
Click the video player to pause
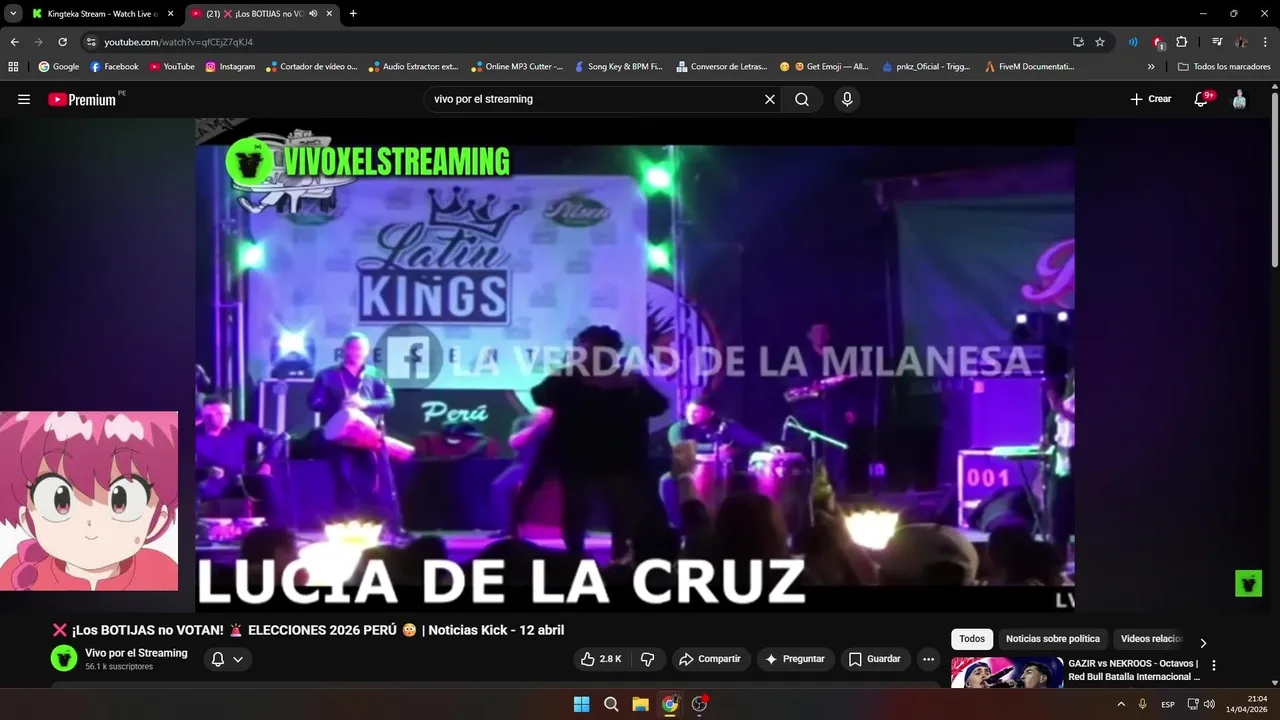click(635, 365)
